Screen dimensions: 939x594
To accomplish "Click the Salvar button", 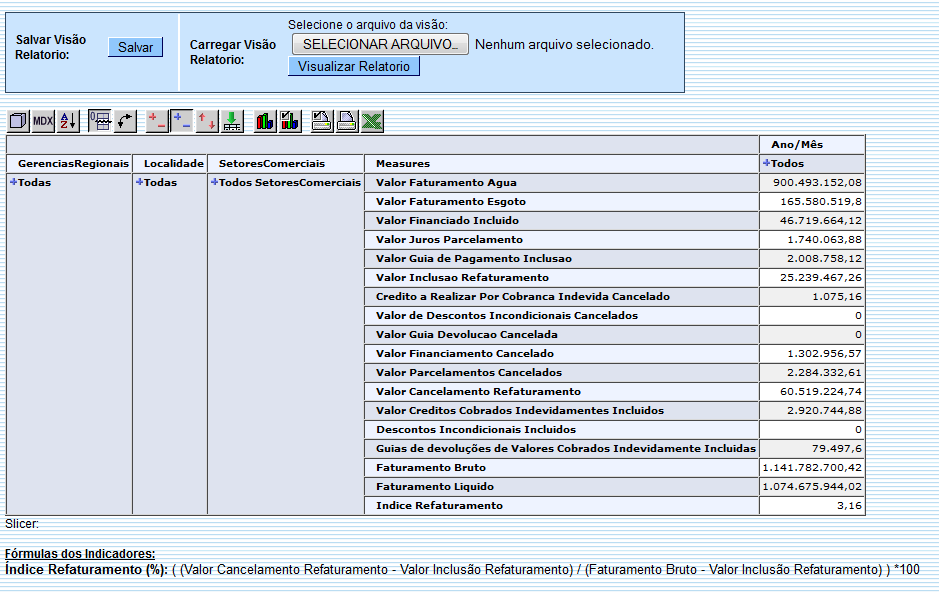I will (135, 47).
